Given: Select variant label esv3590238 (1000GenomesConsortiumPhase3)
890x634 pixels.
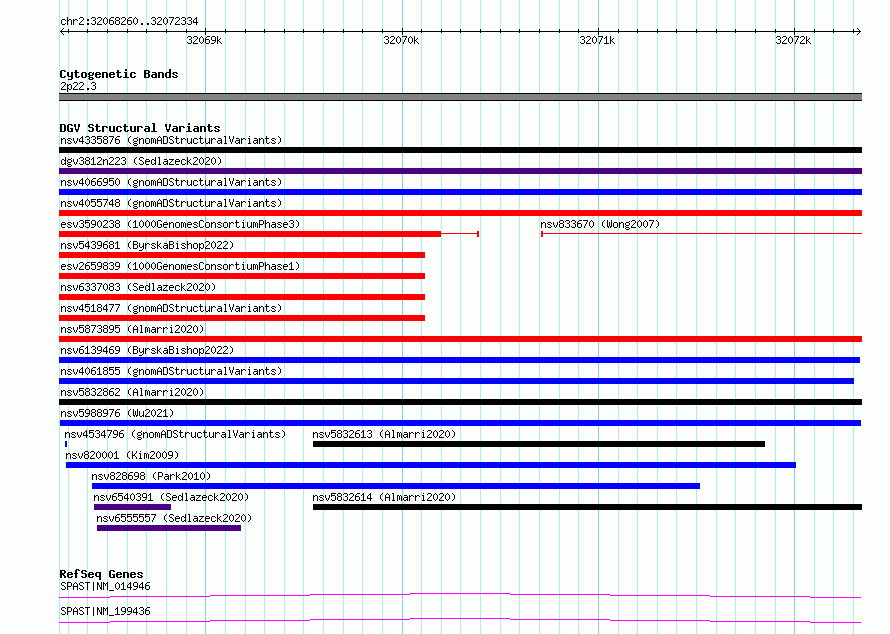Looking at the screenshot, I should click(x=180, y=224).
